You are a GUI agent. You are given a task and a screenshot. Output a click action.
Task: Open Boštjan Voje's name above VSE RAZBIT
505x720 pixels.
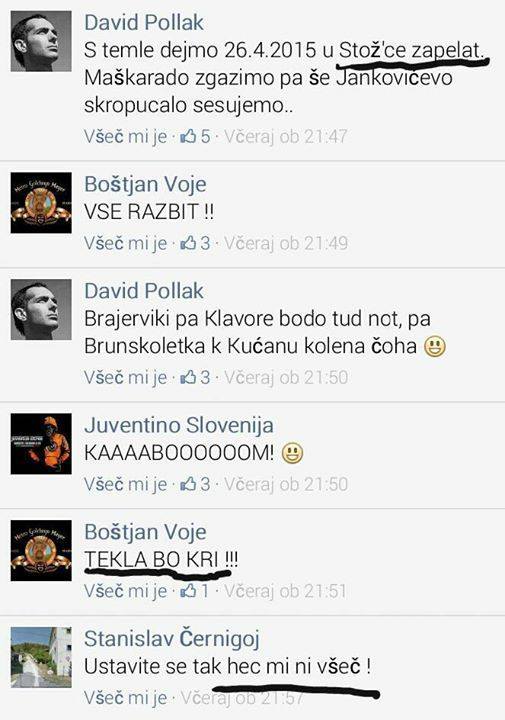(x=145, y=185)
